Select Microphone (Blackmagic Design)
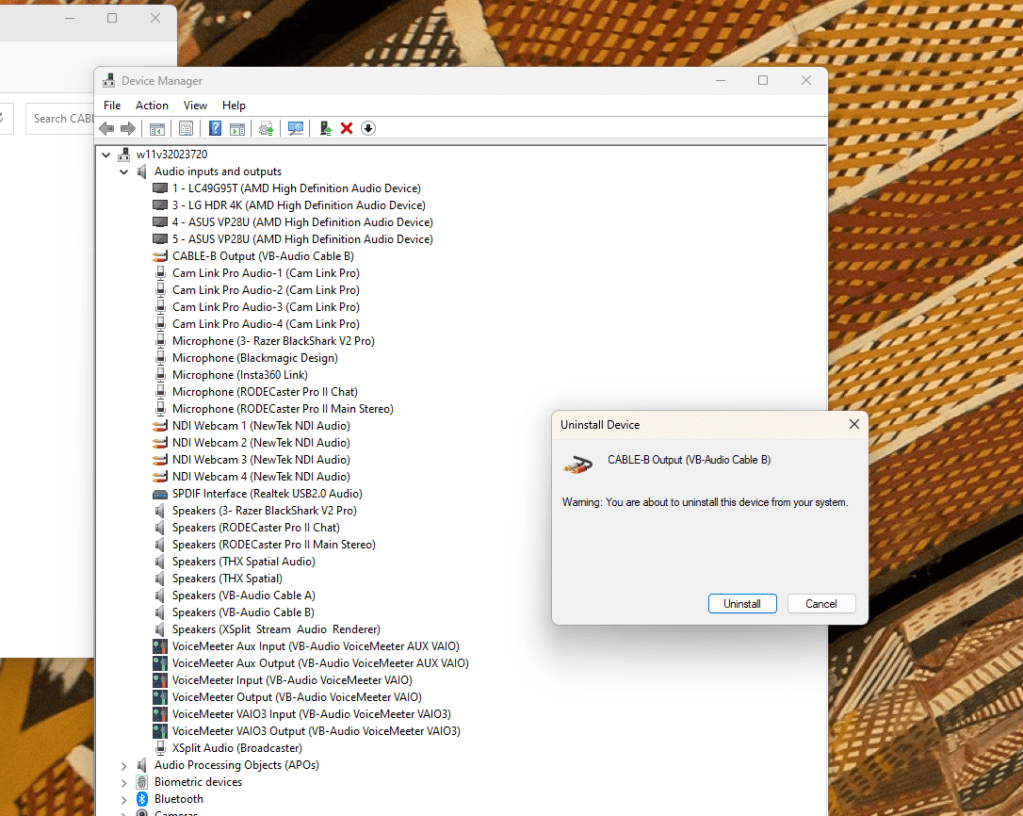This screenshot has width=1023, height=816. (255, 358)
